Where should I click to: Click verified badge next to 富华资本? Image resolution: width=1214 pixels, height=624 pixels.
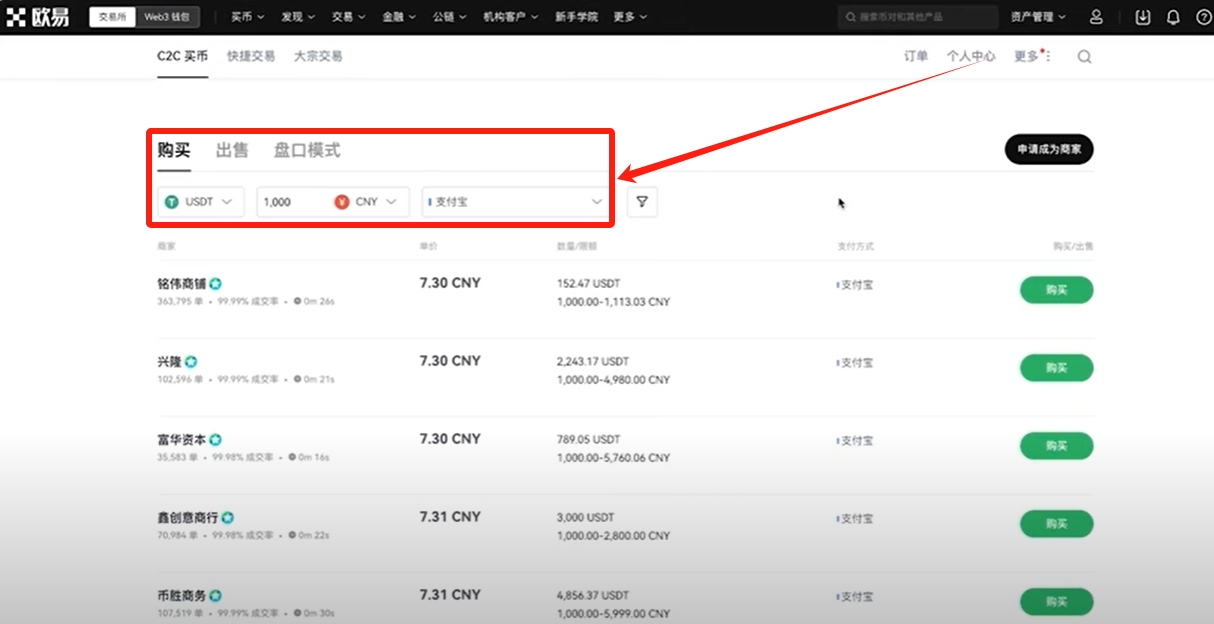point(215,440)
